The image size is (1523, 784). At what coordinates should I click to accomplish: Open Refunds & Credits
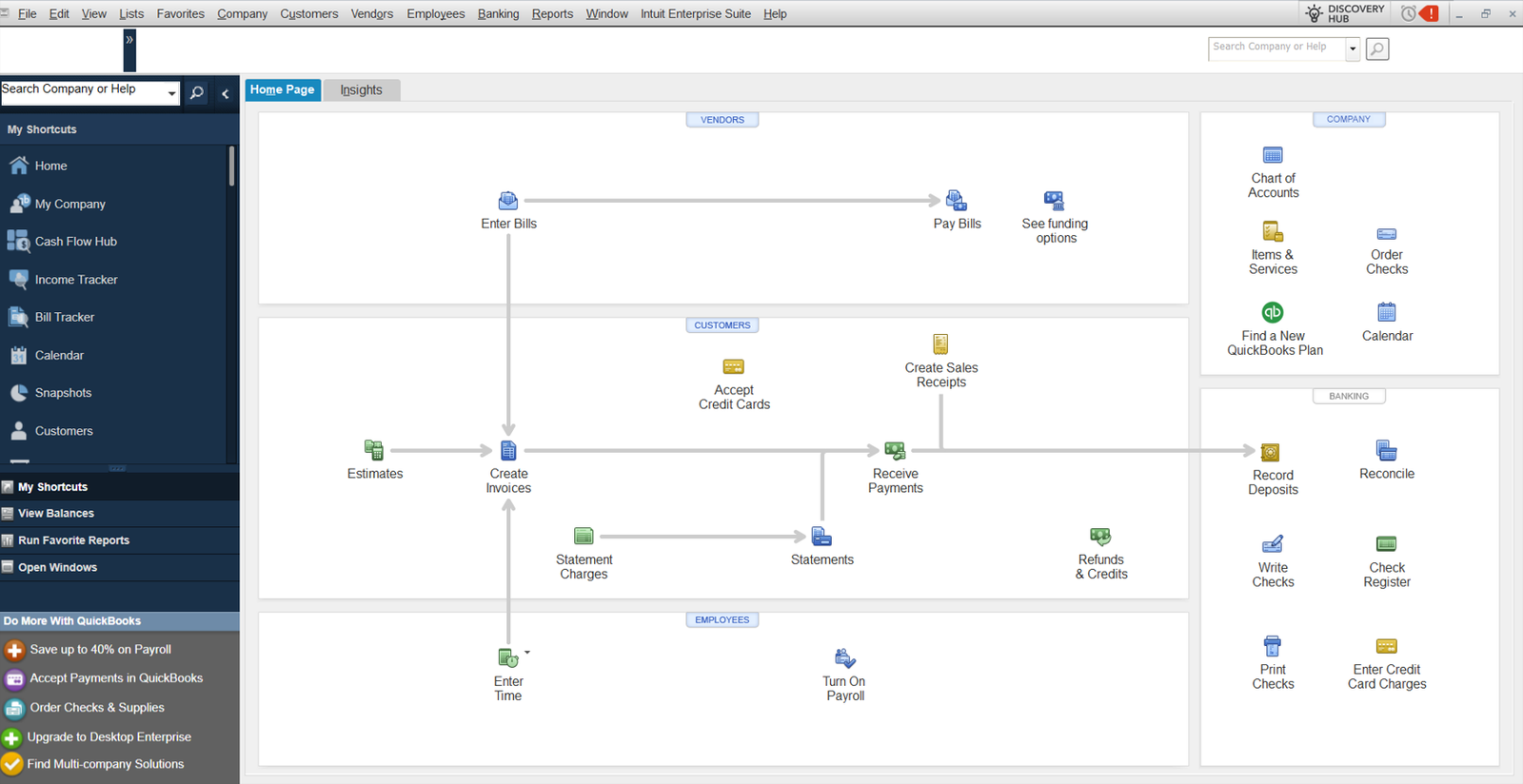point(1100,537)
